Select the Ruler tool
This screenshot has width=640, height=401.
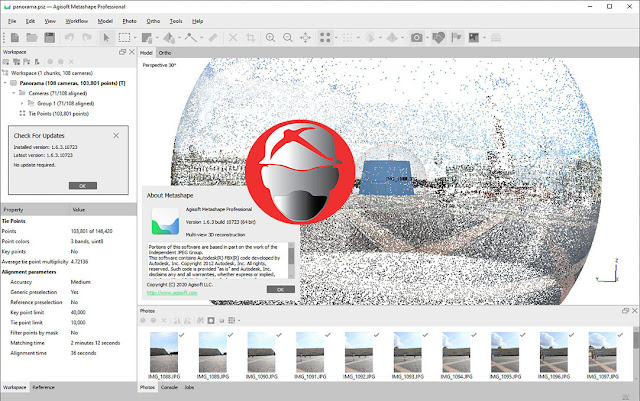(x=213, y=38)
